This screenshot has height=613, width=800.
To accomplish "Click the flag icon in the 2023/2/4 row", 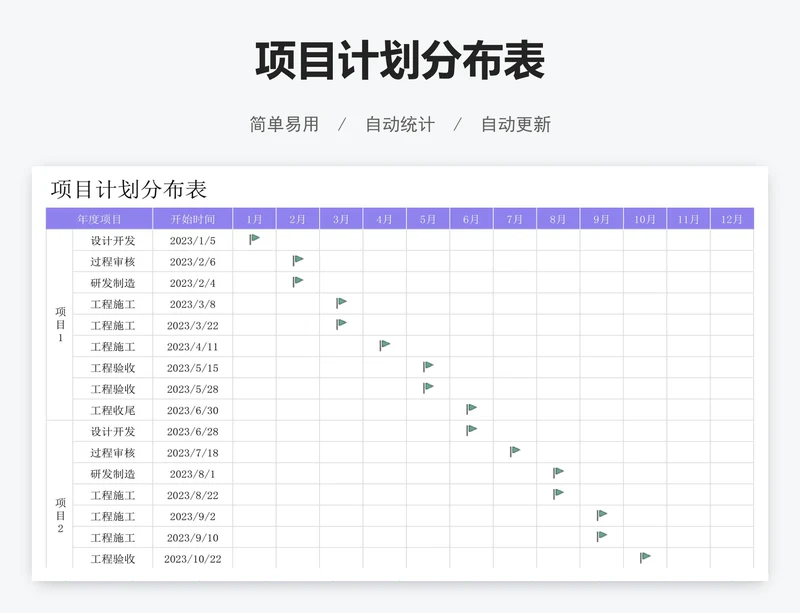I will (x=298, y=281).
